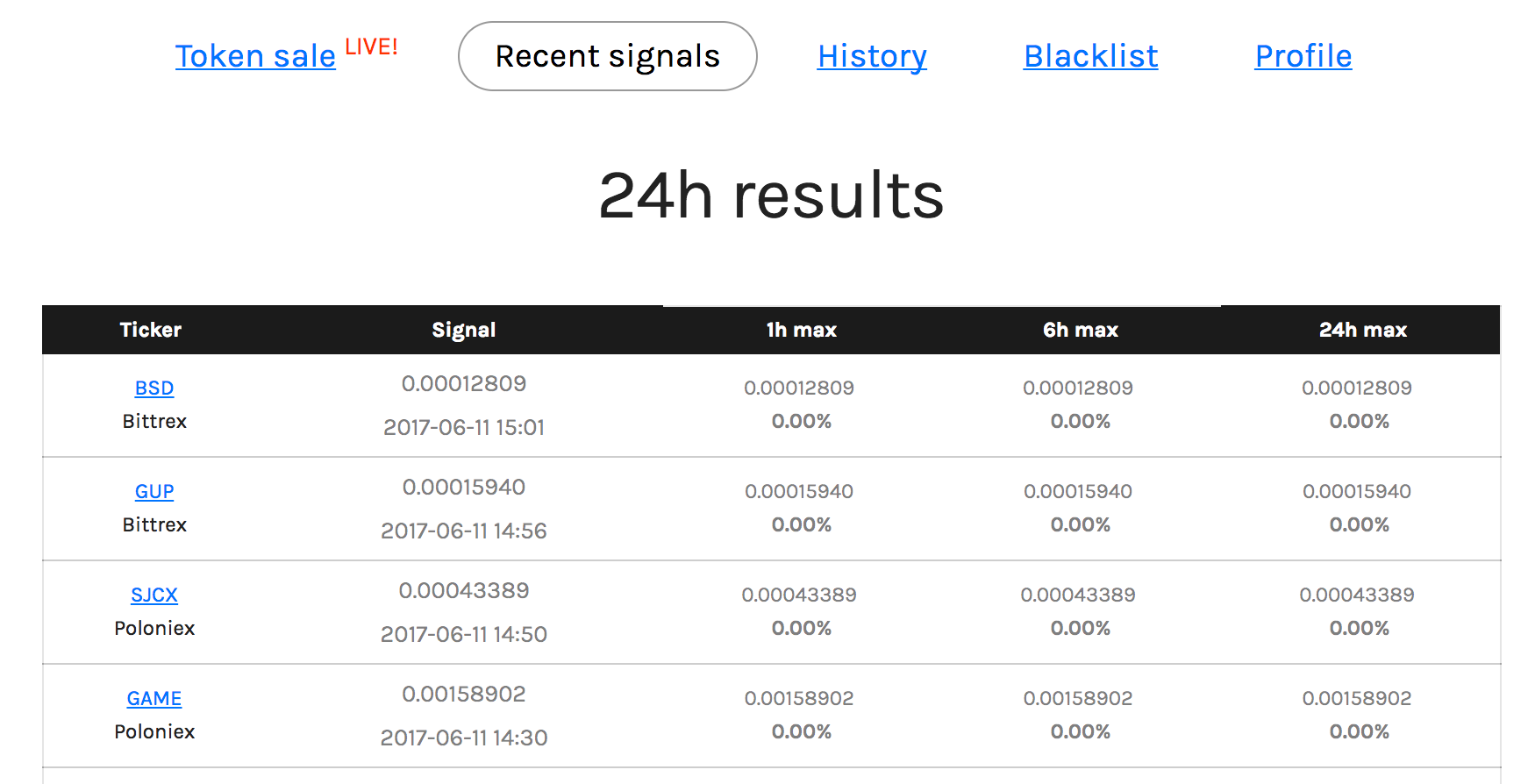Open the Profile page
The width and height of the screenshot is (1535, 784).
click(x=1303, y=56)
